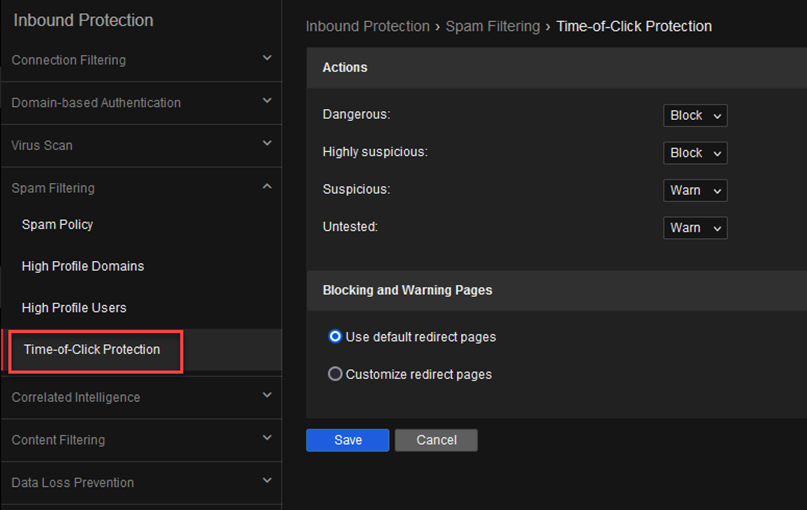Expand the Correlated Intelligence chevron
This screenshot has height=510, width=807.
pos(267,395)
